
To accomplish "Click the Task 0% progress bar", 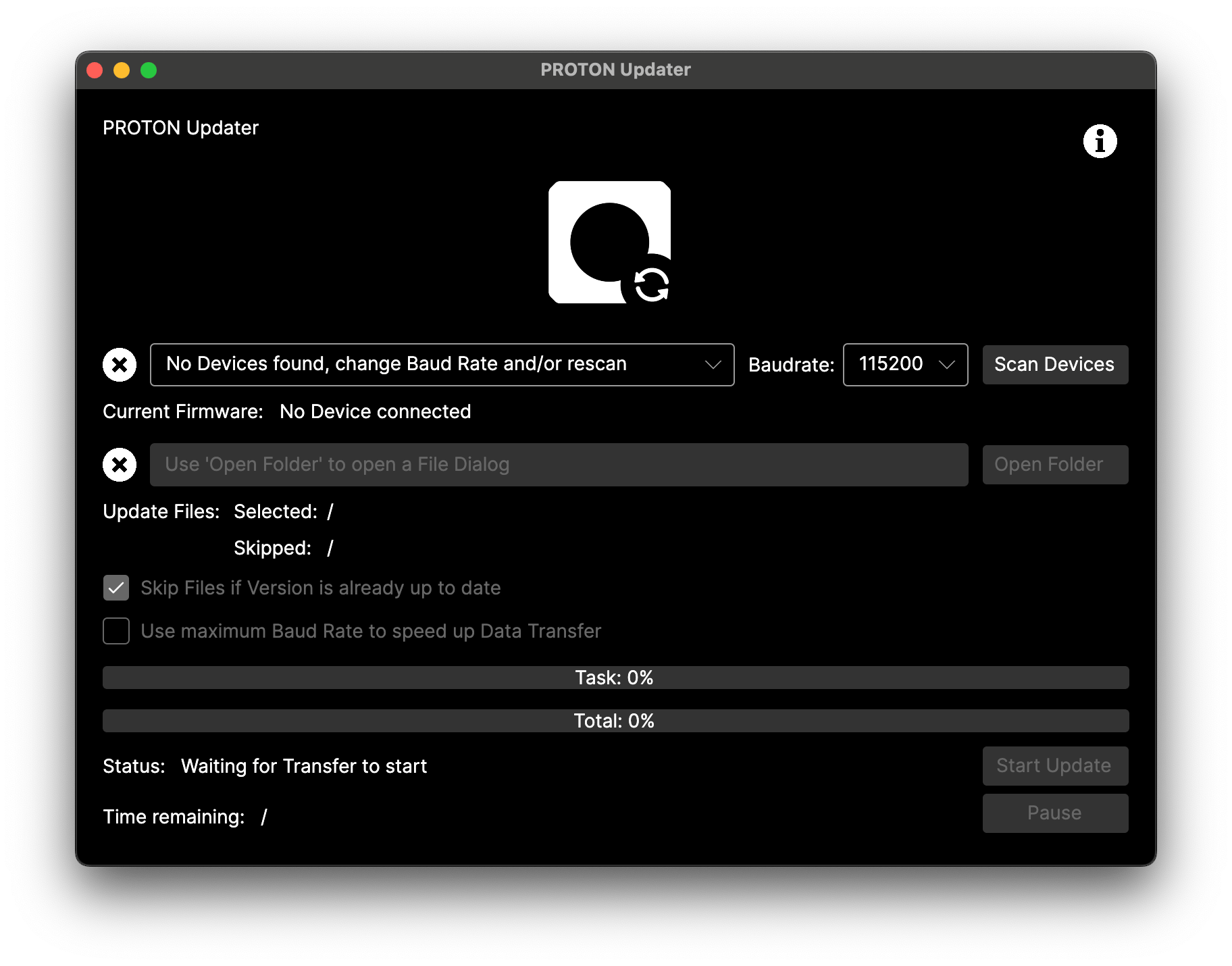I will [615, 678].
